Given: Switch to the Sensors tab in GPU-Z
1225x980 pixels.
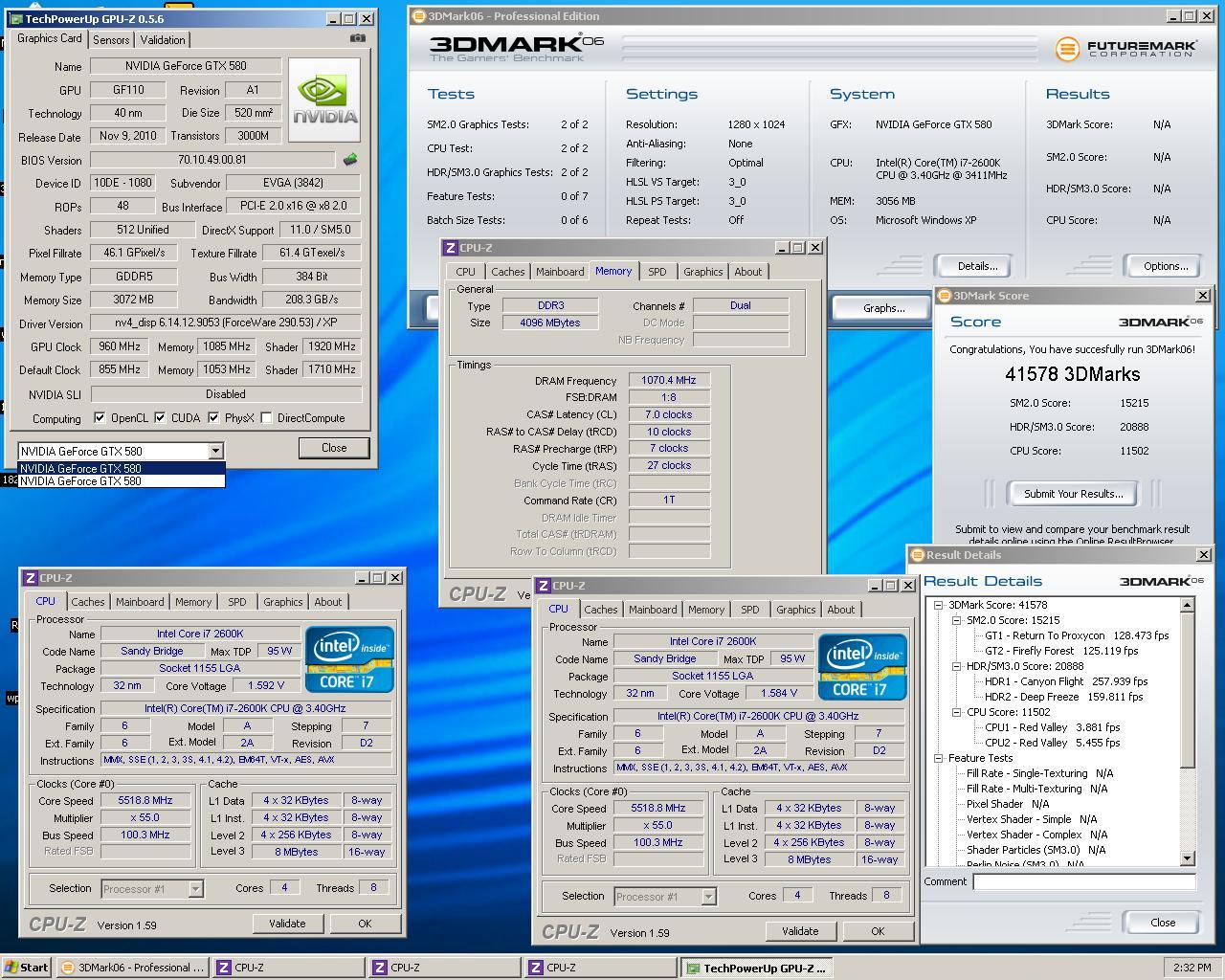Looking at the screenshot, I should click(111, 40).
